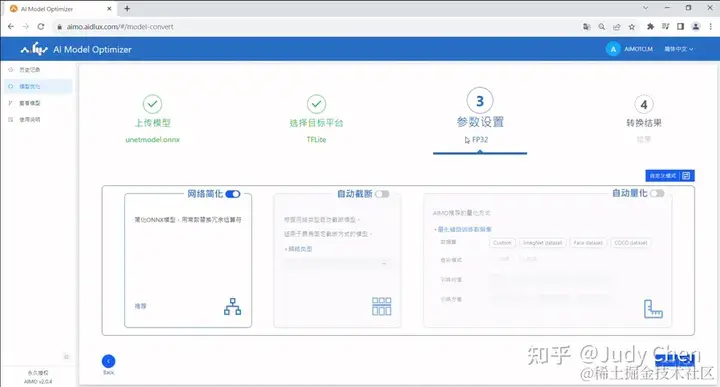Click the round blue Back button
The image size is (720, 387).
108,361
